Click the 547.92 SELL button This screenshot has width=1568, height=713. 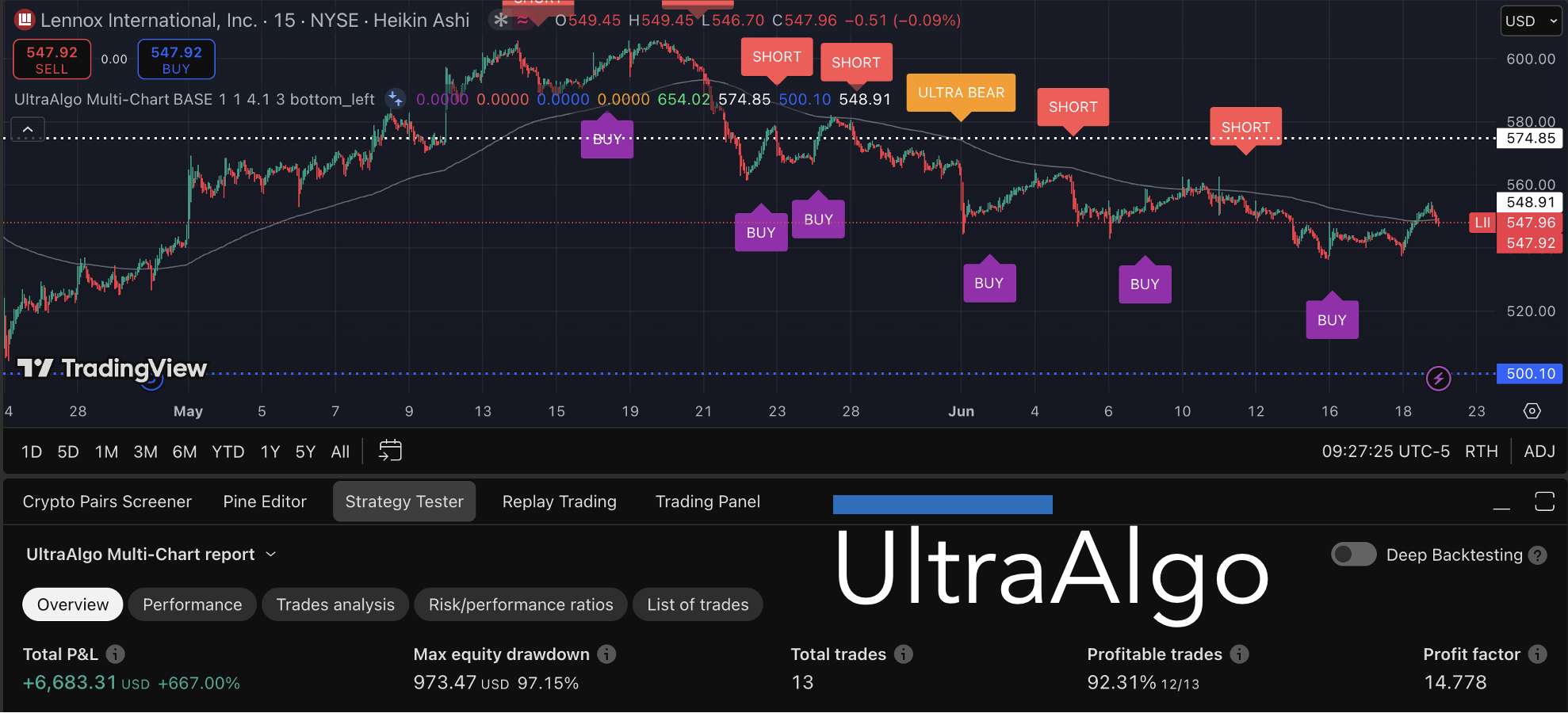coord(52,59)
